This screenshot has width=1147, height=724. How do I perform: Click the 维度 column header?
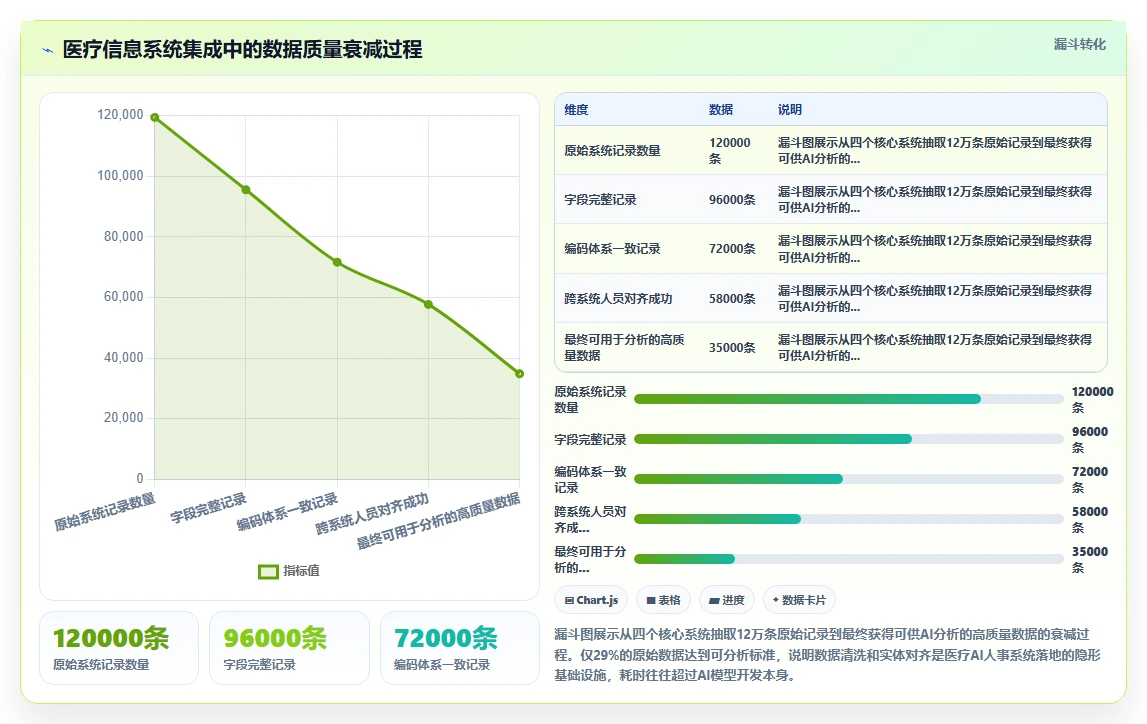tap(576, 110)
